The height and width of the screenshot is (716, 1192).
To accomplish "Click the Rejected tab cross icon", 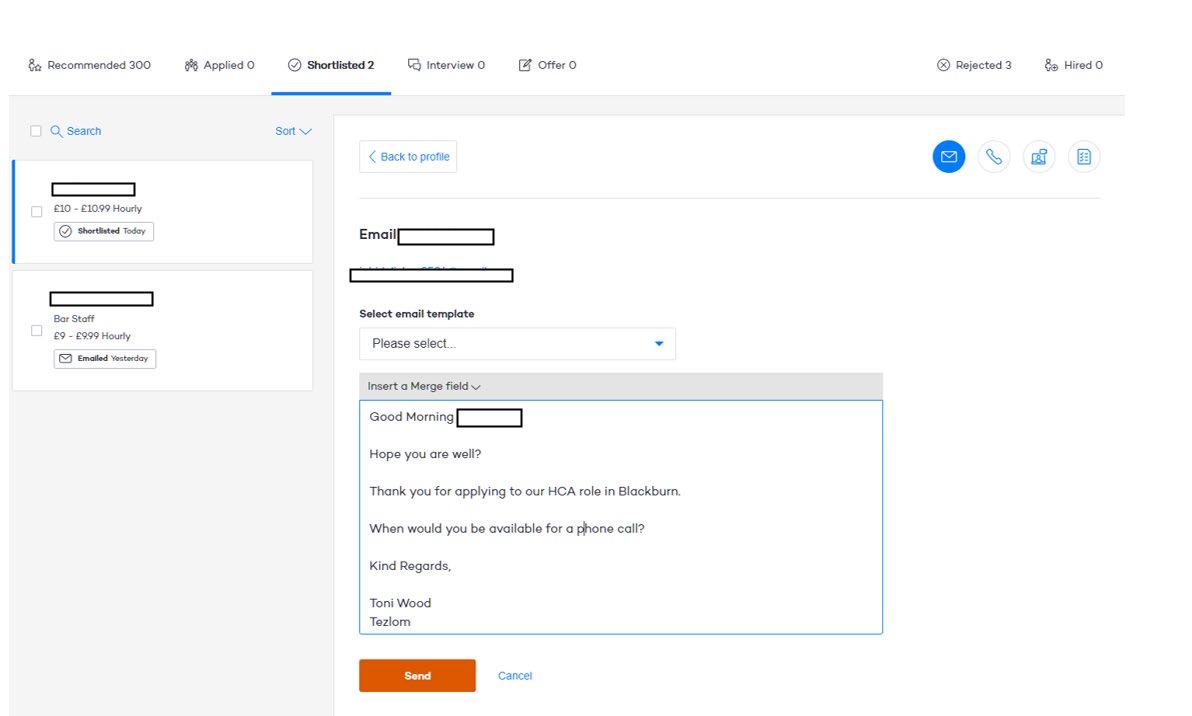I will pos(943,65).
